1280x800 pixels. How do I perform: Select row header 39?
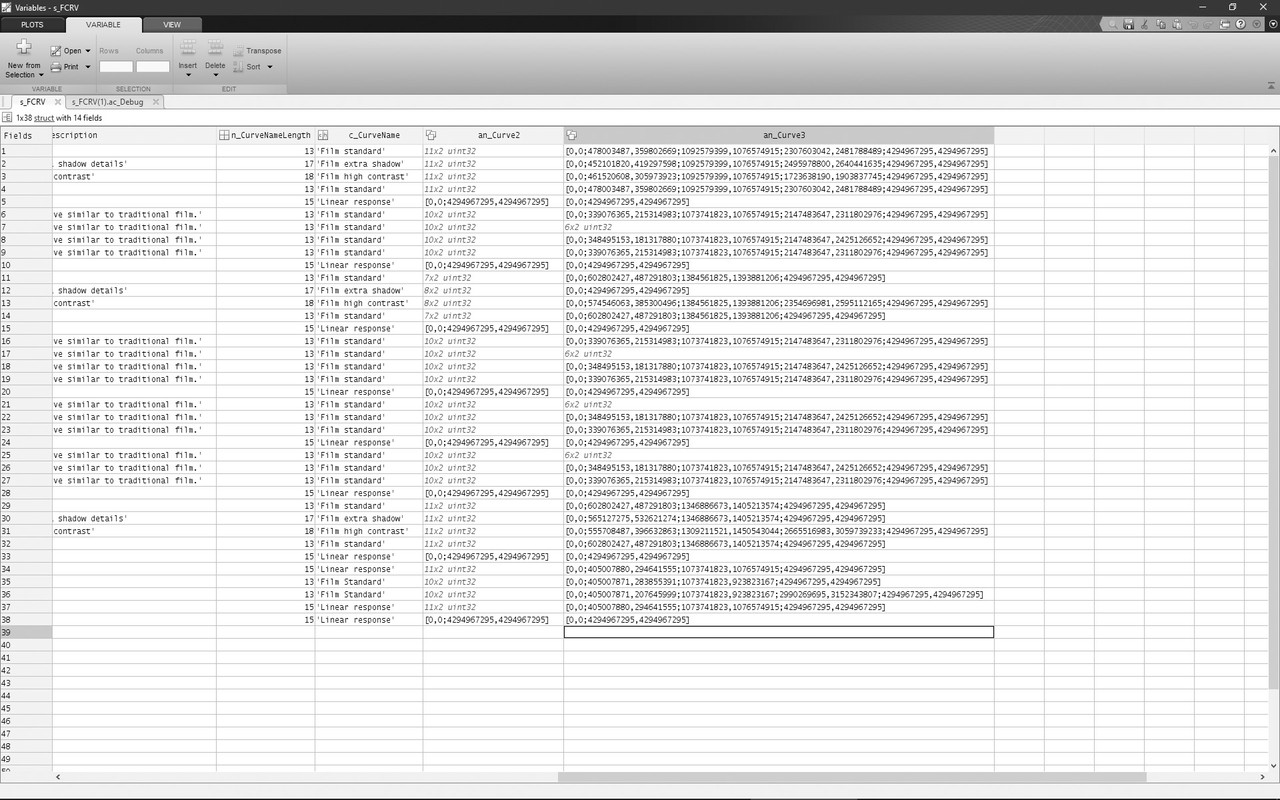(x=26, y=632)
